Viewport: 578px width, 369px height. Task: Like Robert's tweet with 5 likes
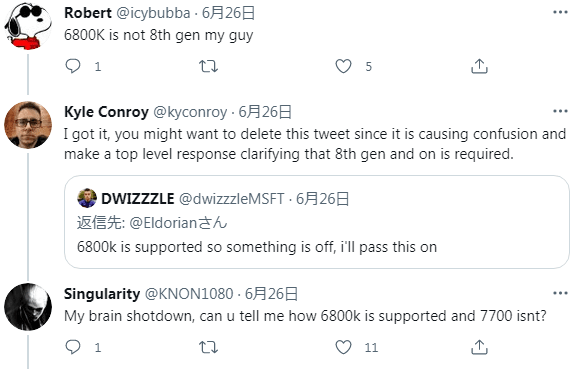[x=343, y=66]
